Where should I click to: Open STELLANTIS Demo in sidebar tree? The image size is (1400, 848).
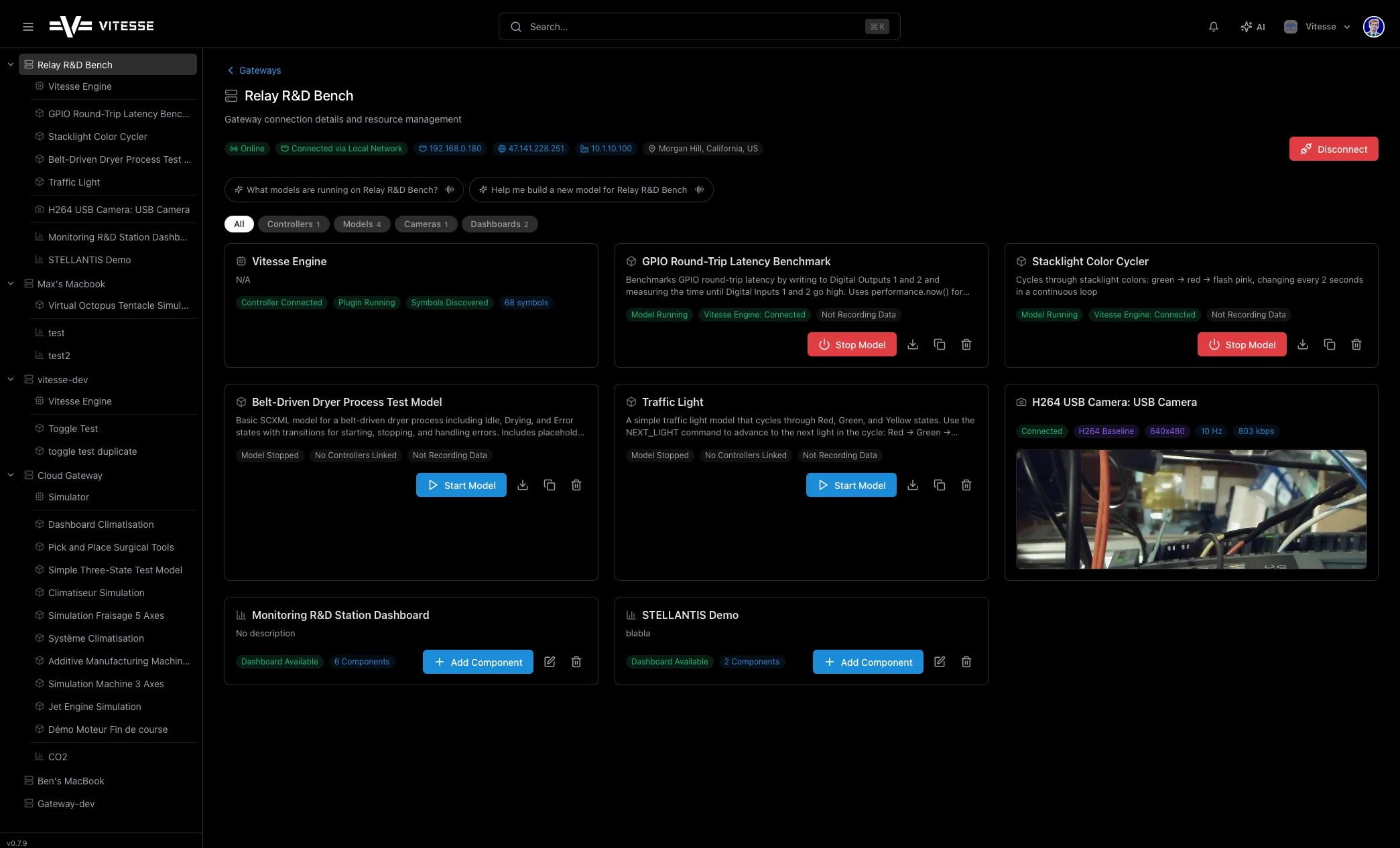[x=114, y=260]
